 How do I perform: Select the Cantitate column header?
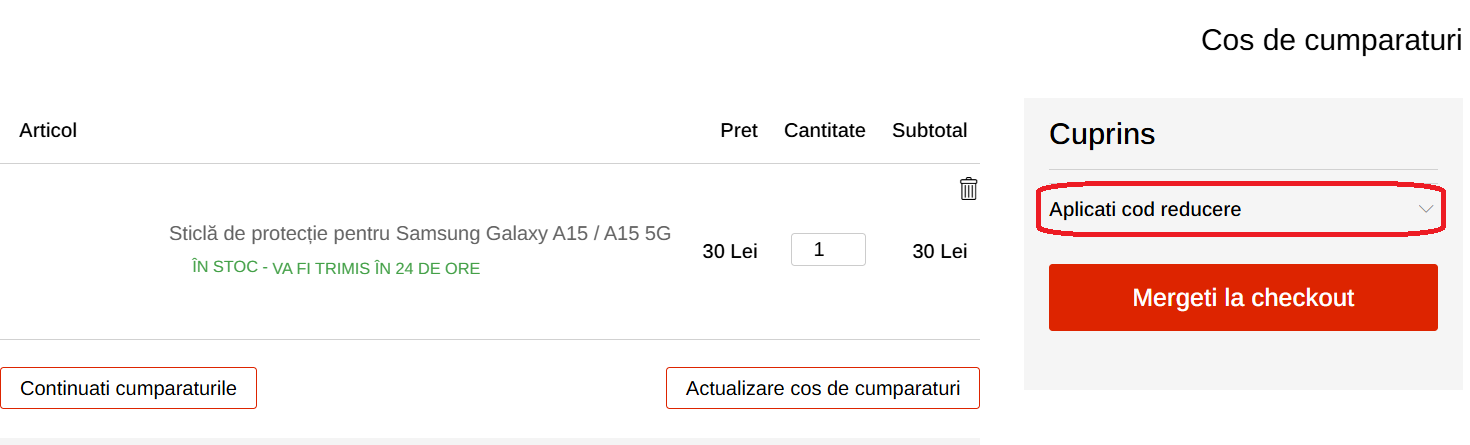coord(824,131)
